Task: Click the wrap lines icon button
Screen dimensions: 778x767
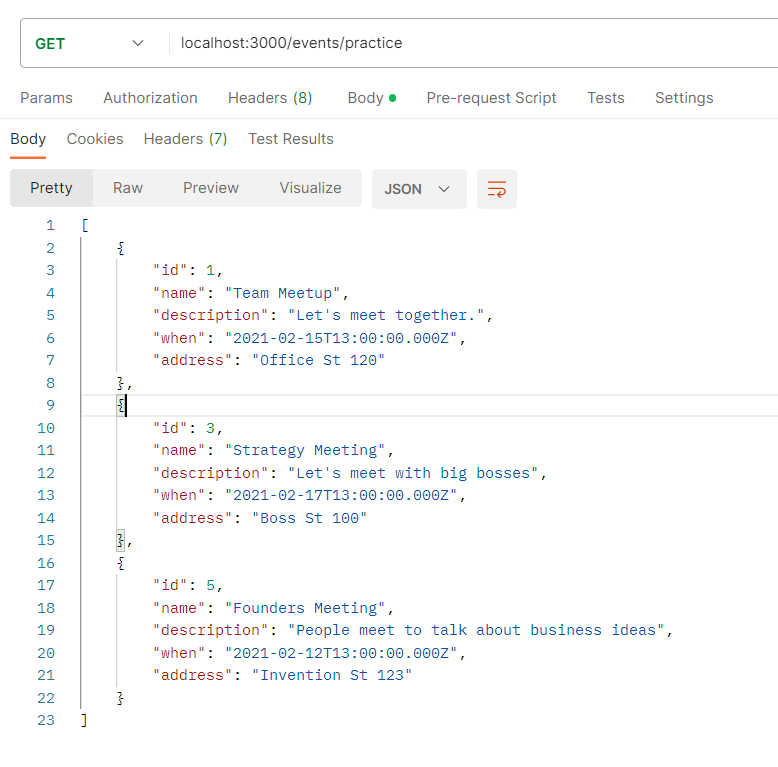Action: pos(496,189)
